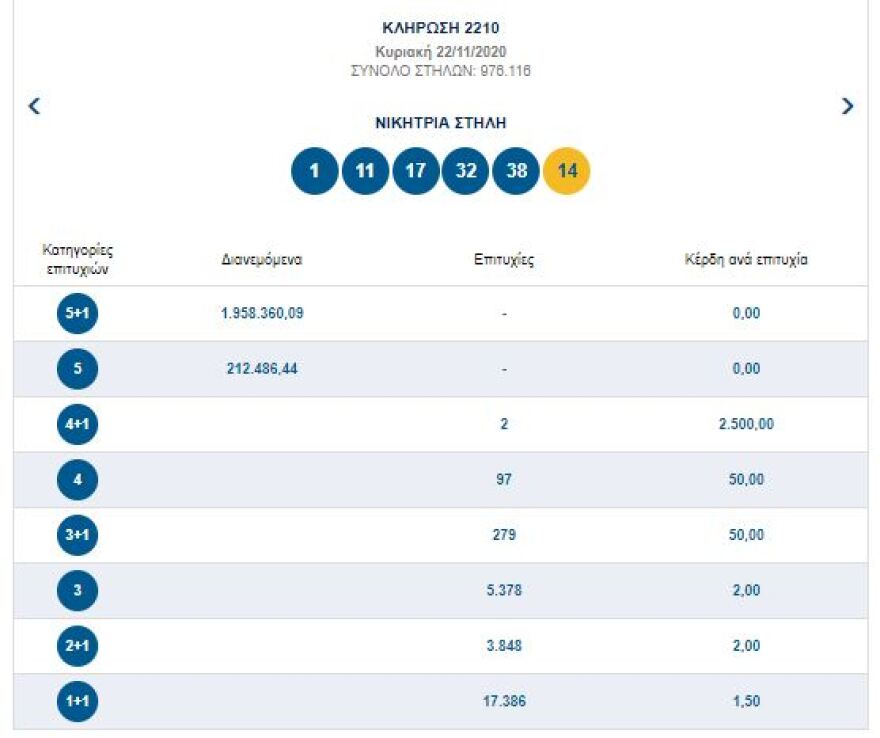Click the yellow Joker number 14 ball
This screenshot has height=738, width=880.
click(x=566, y=170)
